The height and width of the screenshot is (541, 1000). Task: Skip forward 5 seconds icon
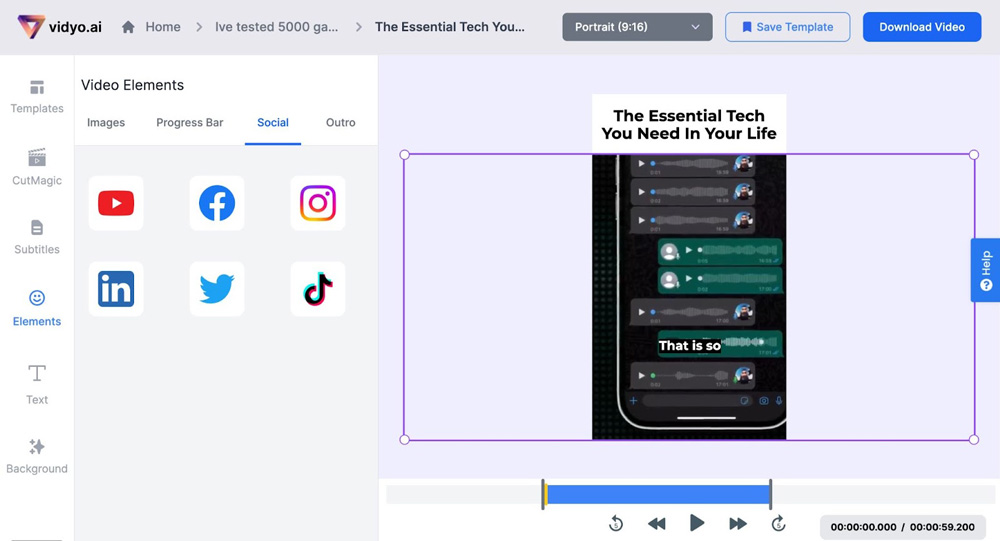[x=778, y=524]
